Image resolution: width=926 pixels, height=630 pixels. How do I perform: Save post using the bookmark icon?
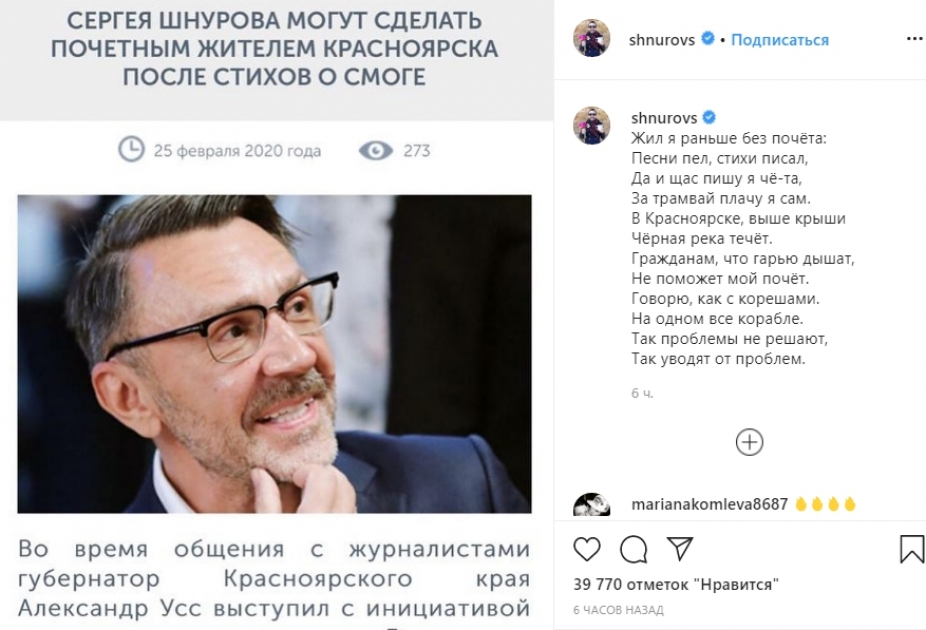click(x=912, y=549)
